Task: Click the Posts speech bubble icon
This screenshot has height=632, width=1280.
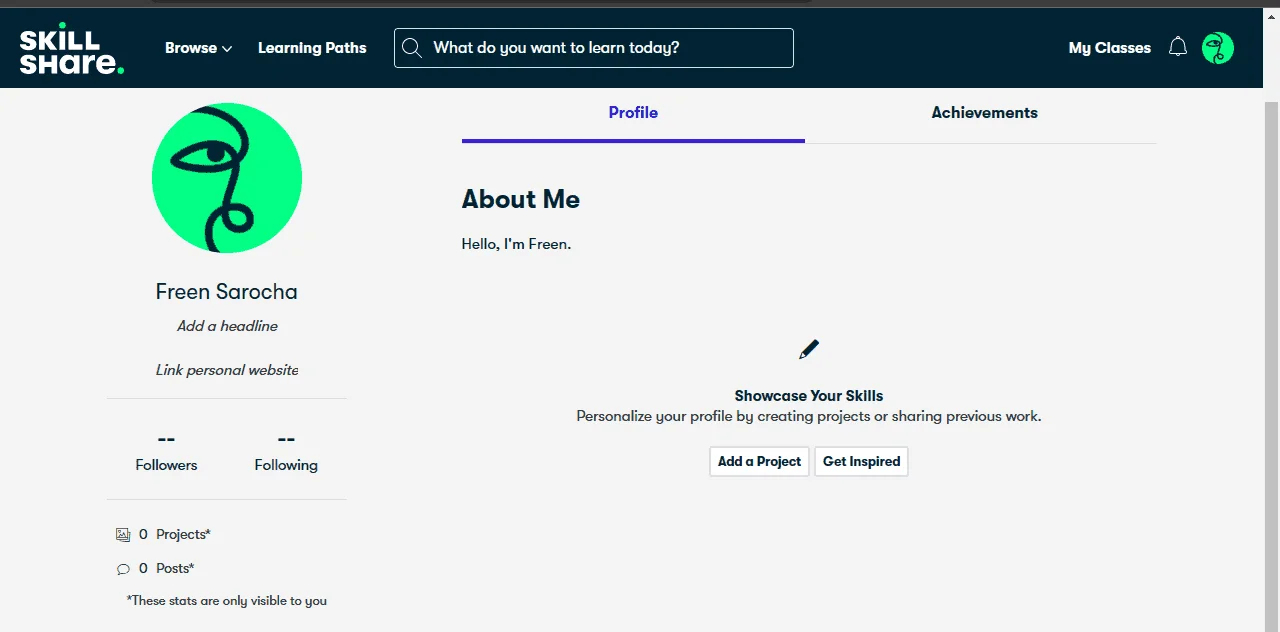Action: pyautogui.click(x=123, y=569)
